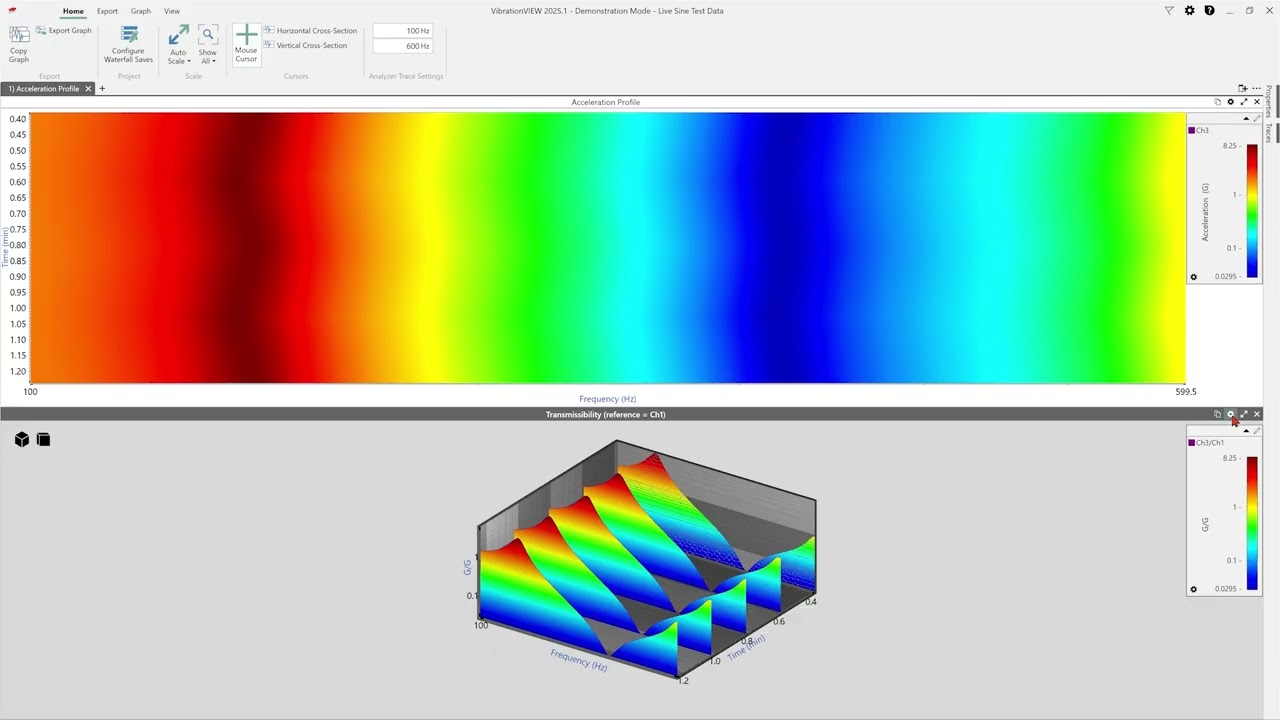
Task: Click the 3D cube view icon
Action: coord(21,439)
